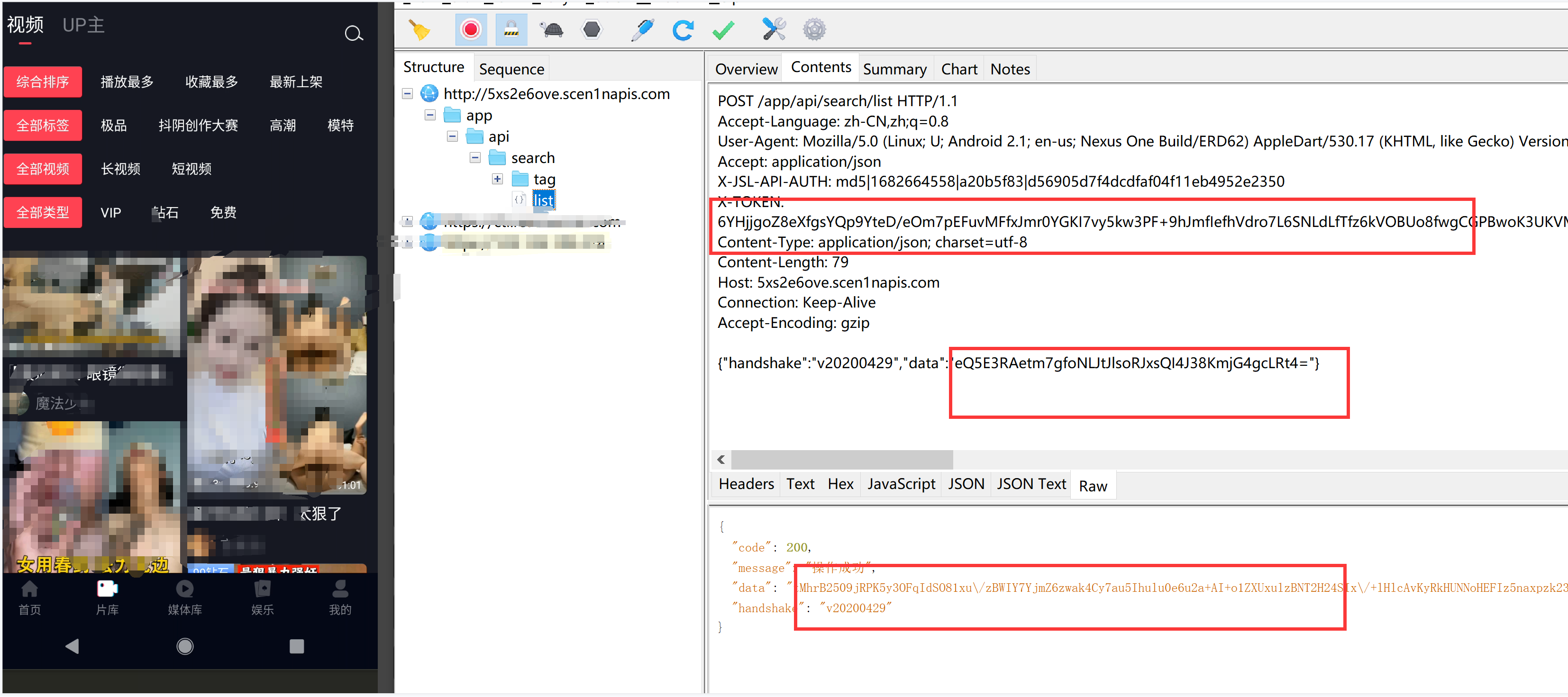Screen dimensions: 1568x697
Task: Click the Content-Length: 79 header line
Action: (783, 263)
